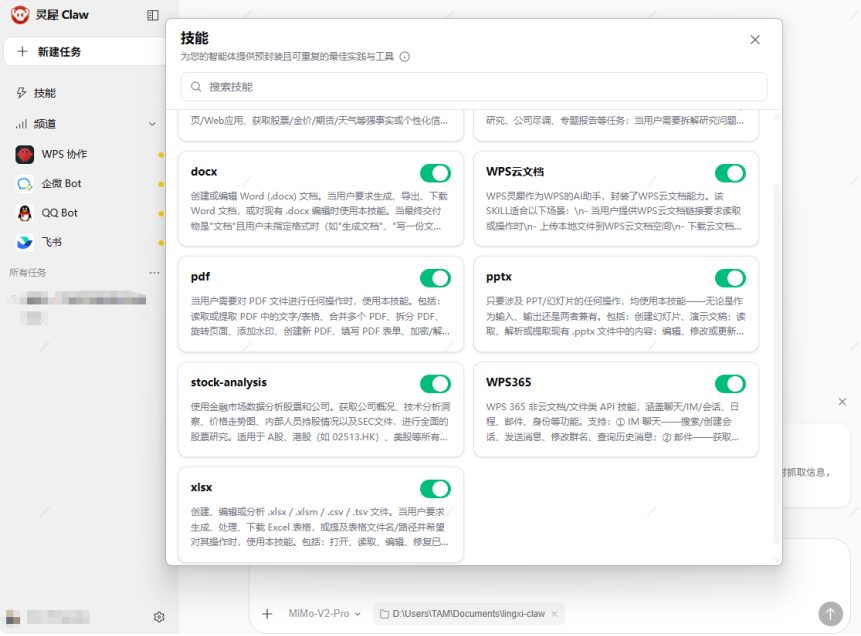Open the 技能 lightning icon in sidebar
Screen dimensions: 861x636
coord(21,93)
